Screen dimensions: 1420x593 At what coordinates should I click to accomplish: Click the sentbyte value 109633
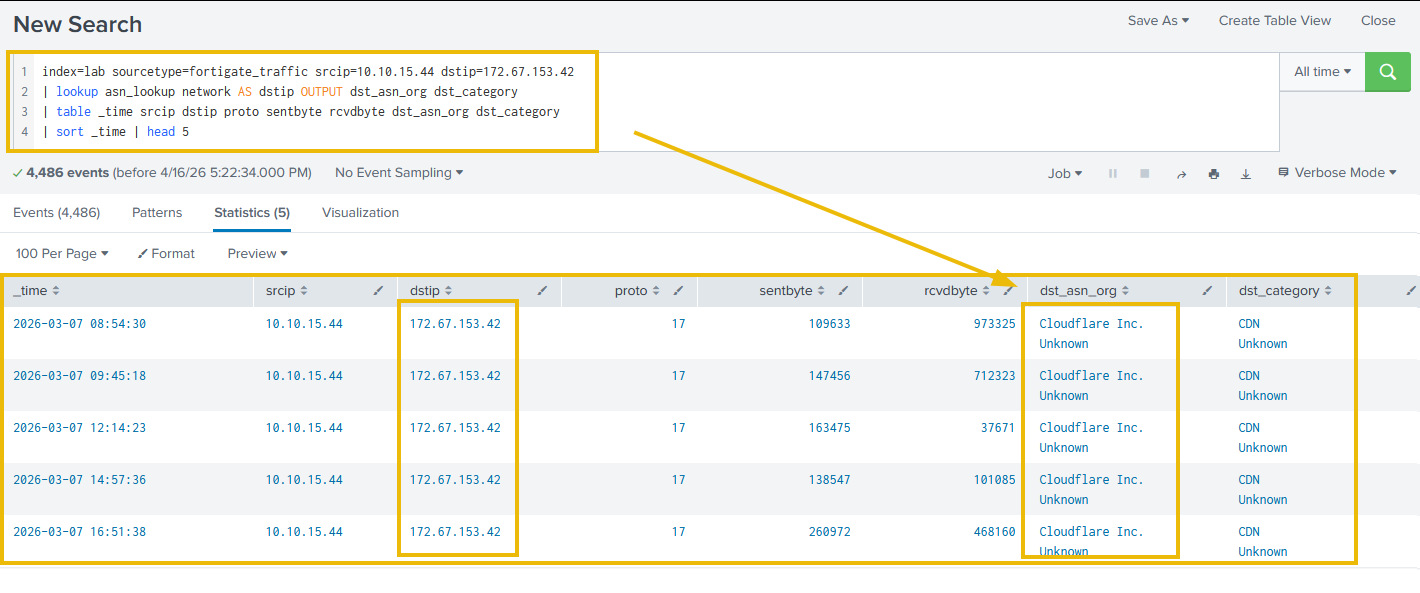point(829,324)
